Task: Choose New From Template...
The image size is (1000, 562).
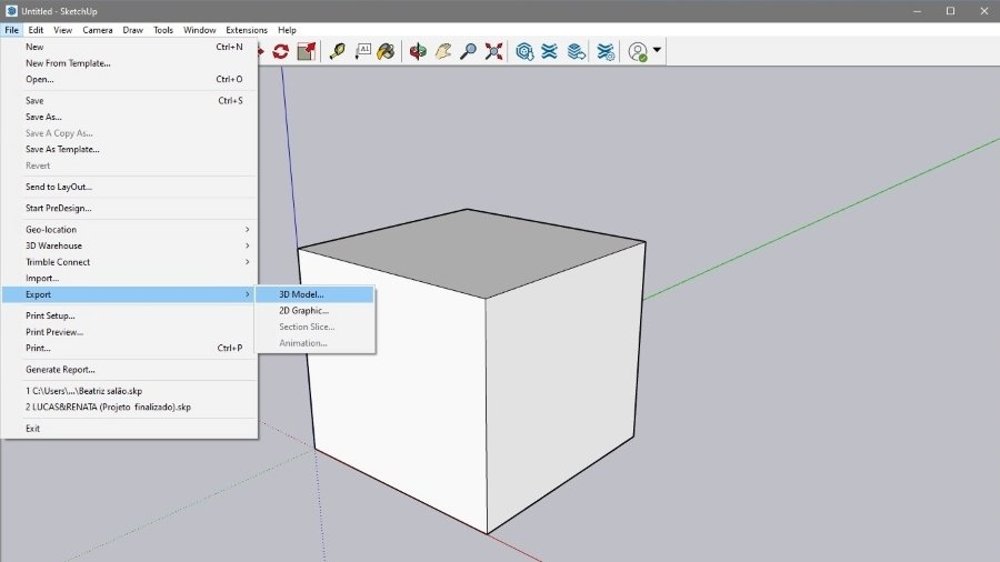Action: click(x=129, y=63)
